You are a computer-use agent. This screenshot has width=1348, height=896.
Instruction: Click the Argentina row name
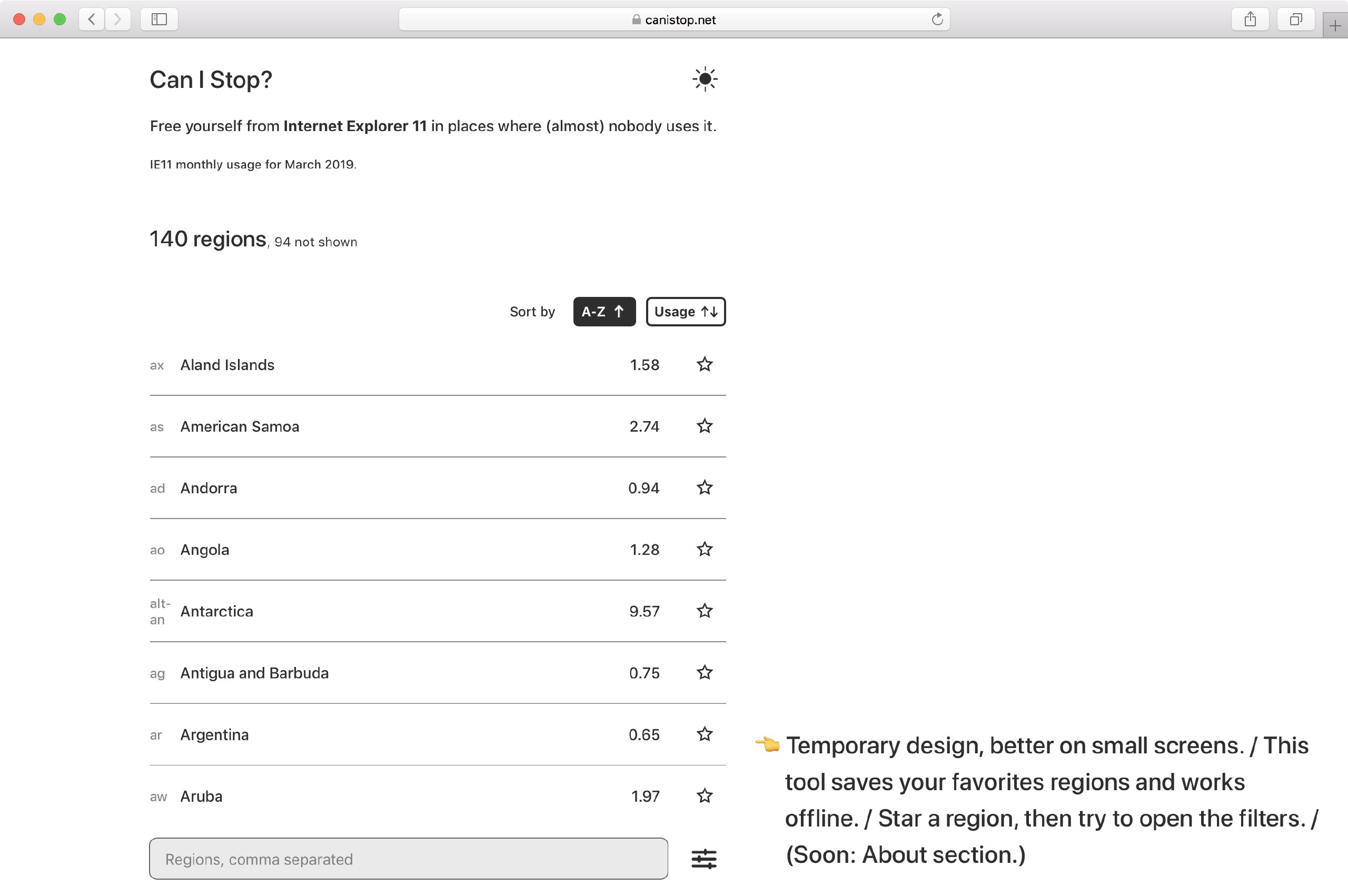215,734
